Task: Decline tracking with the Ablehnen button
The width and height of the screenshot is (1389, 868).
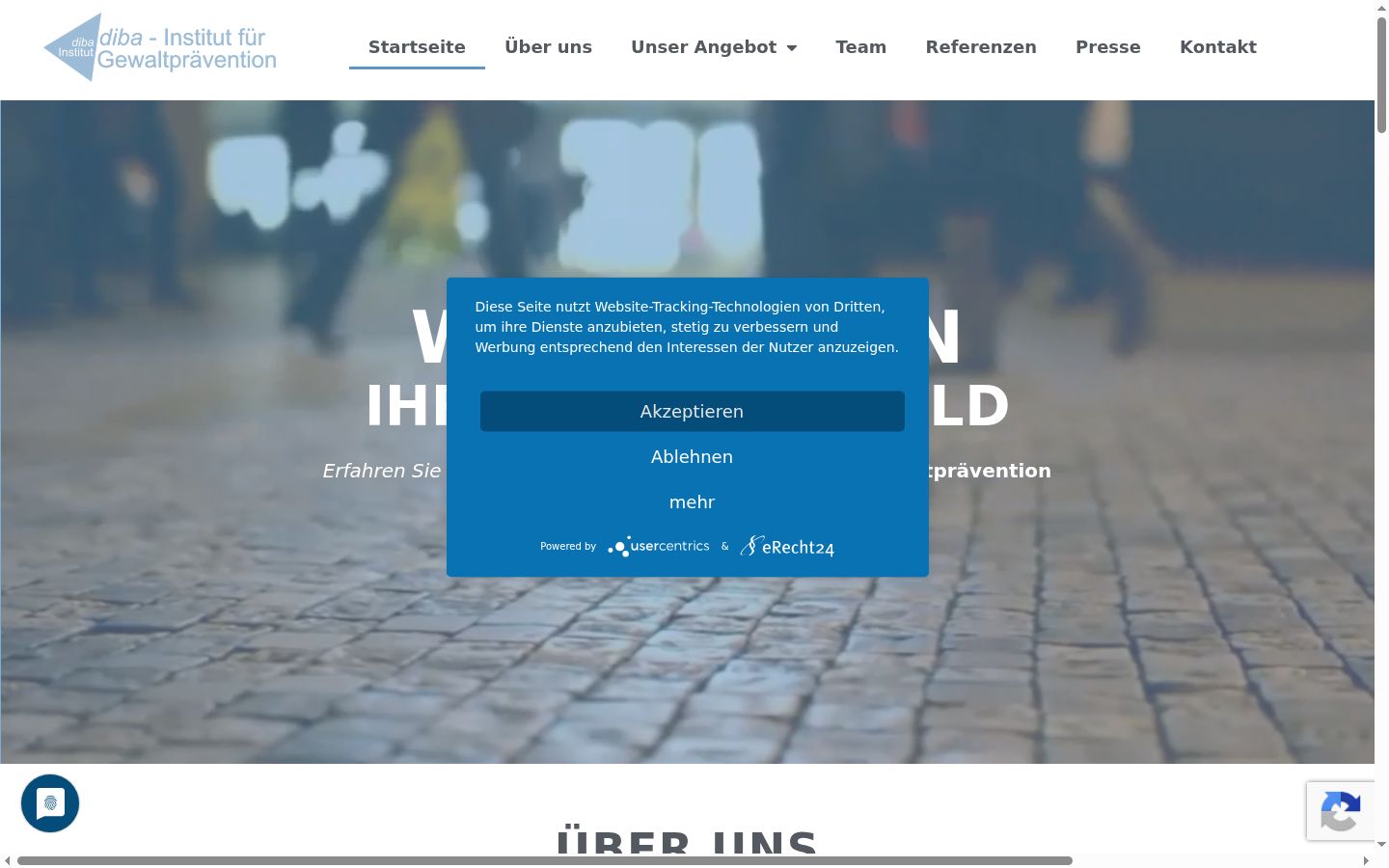Action: coord(693,457)
